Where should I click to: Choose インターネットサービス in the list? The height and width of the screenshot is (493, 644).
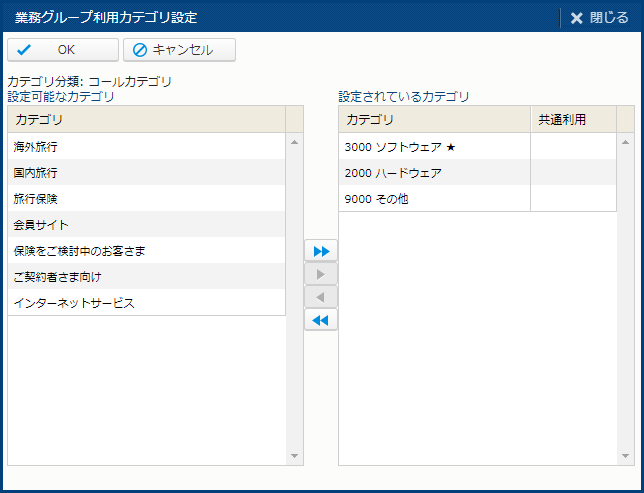146,302
